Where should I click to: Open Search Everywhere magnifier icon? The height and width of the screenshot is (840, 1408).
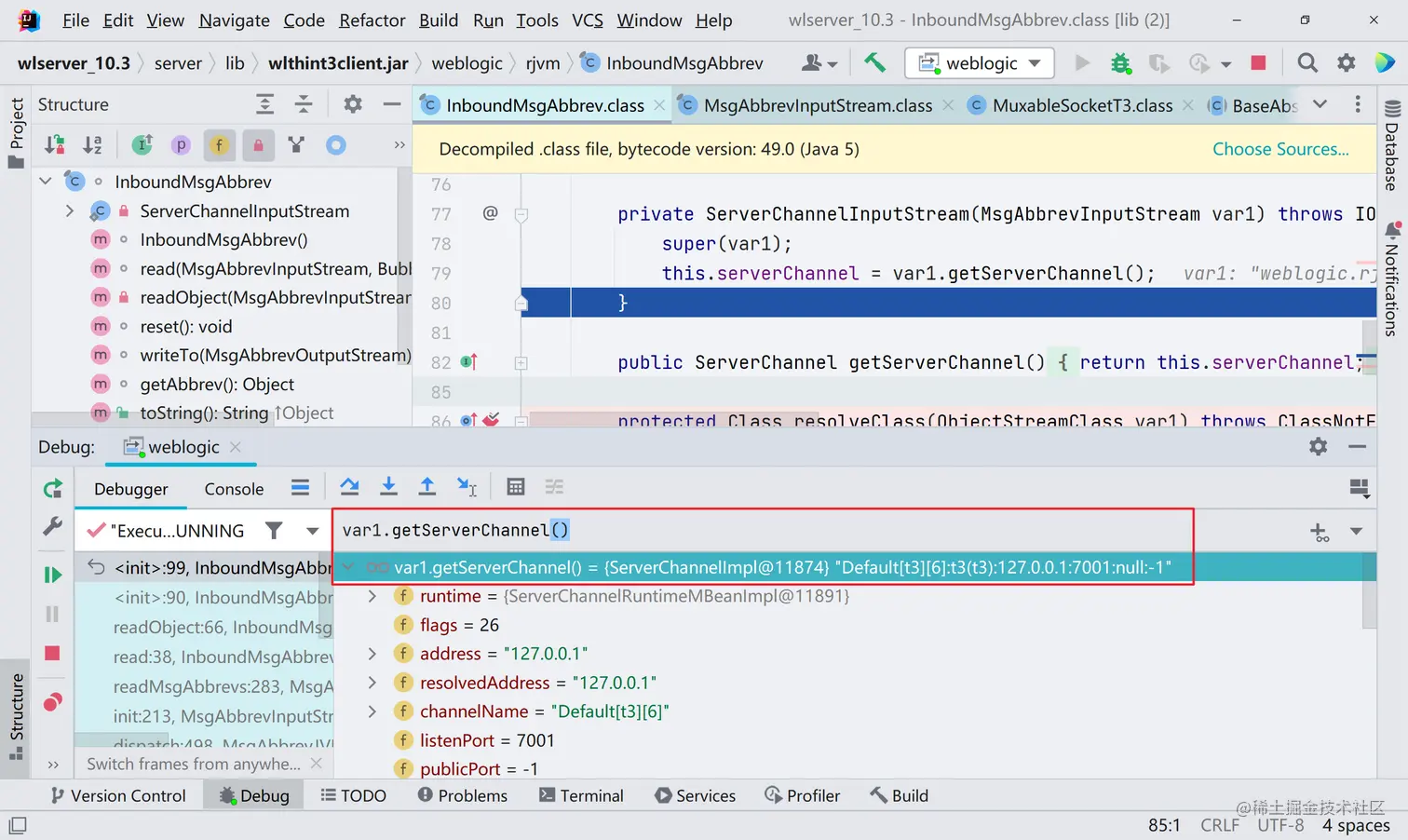pos(1307,62)
